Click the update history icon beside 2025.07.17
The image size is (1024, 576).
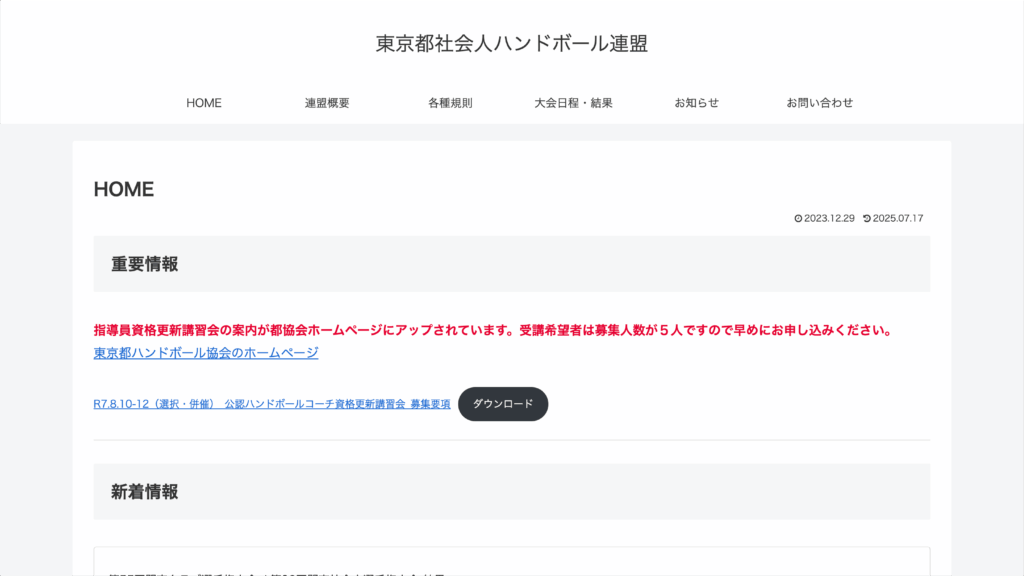[x=867, y=218]
